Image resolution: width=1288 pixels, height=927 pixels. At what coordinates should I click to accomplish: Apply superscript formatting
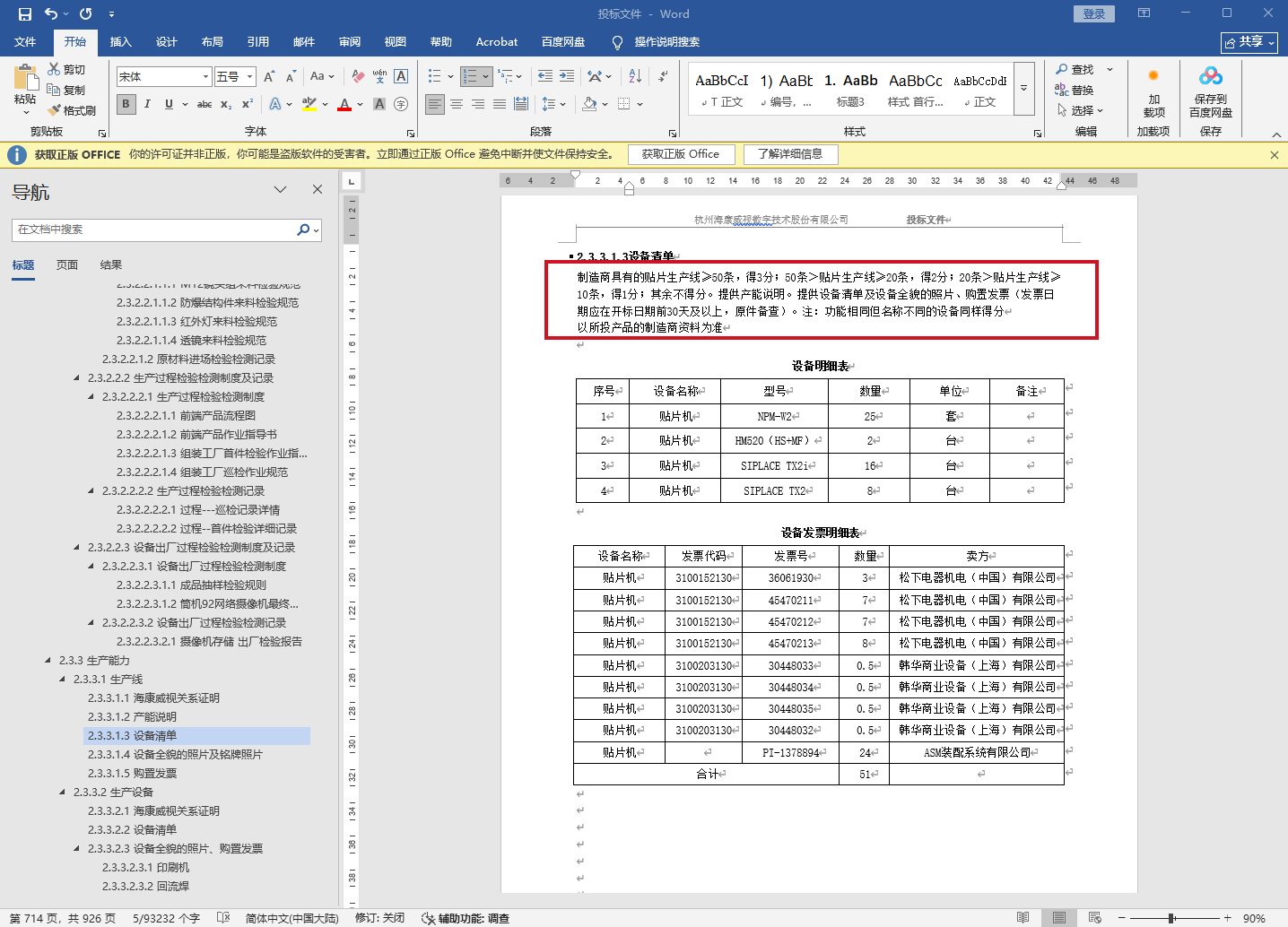[x=248, y=104]
